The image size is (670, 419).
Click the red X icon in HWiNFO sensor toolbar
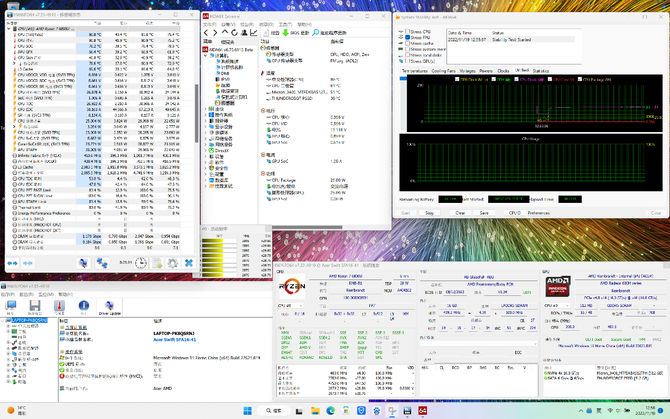pyautogui.click(x=188, y=263)
